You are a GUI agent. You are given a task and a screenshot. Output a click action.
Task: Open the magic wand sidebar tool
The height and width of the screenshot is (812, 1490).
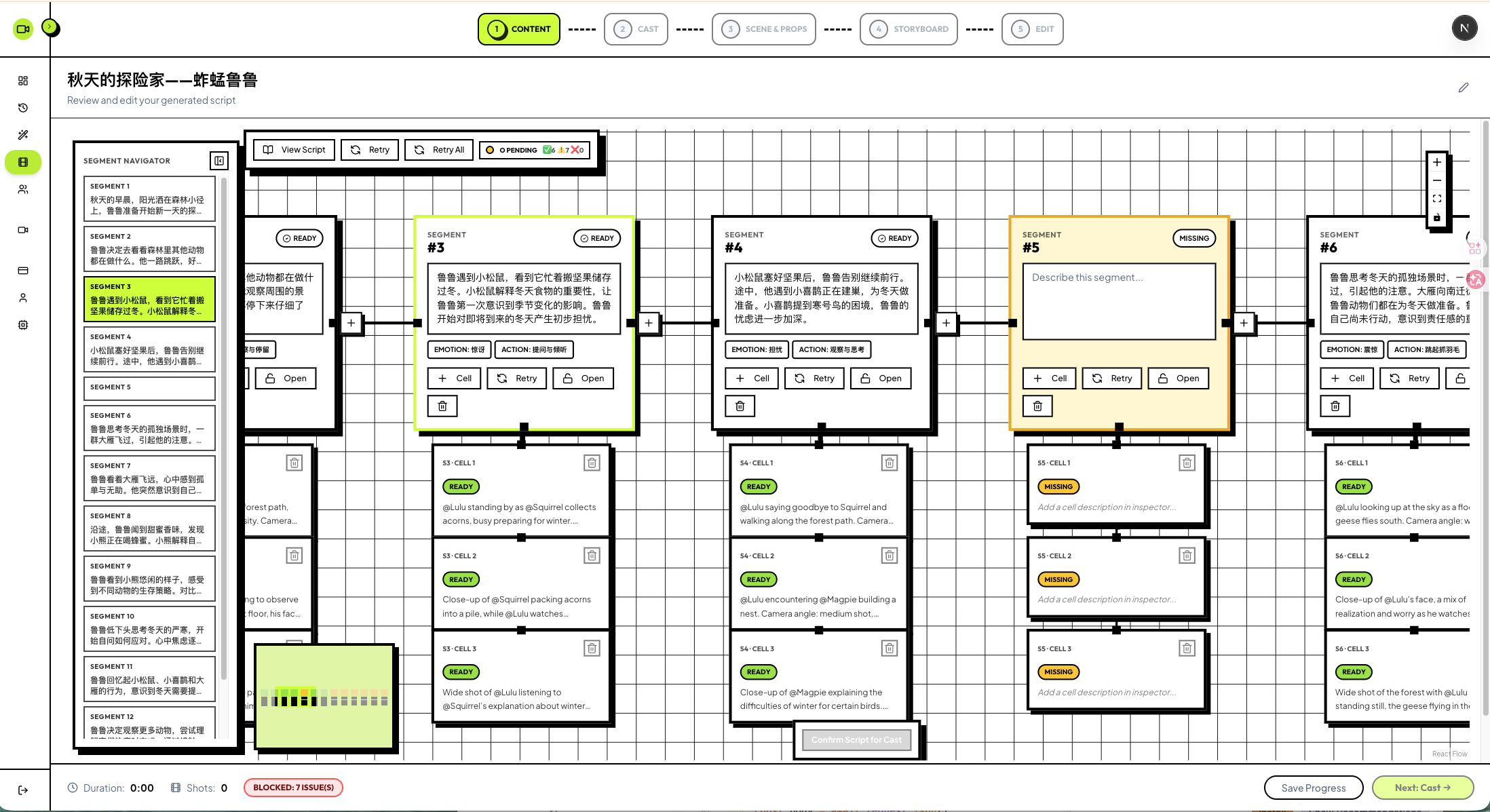[x=23, y=135]
